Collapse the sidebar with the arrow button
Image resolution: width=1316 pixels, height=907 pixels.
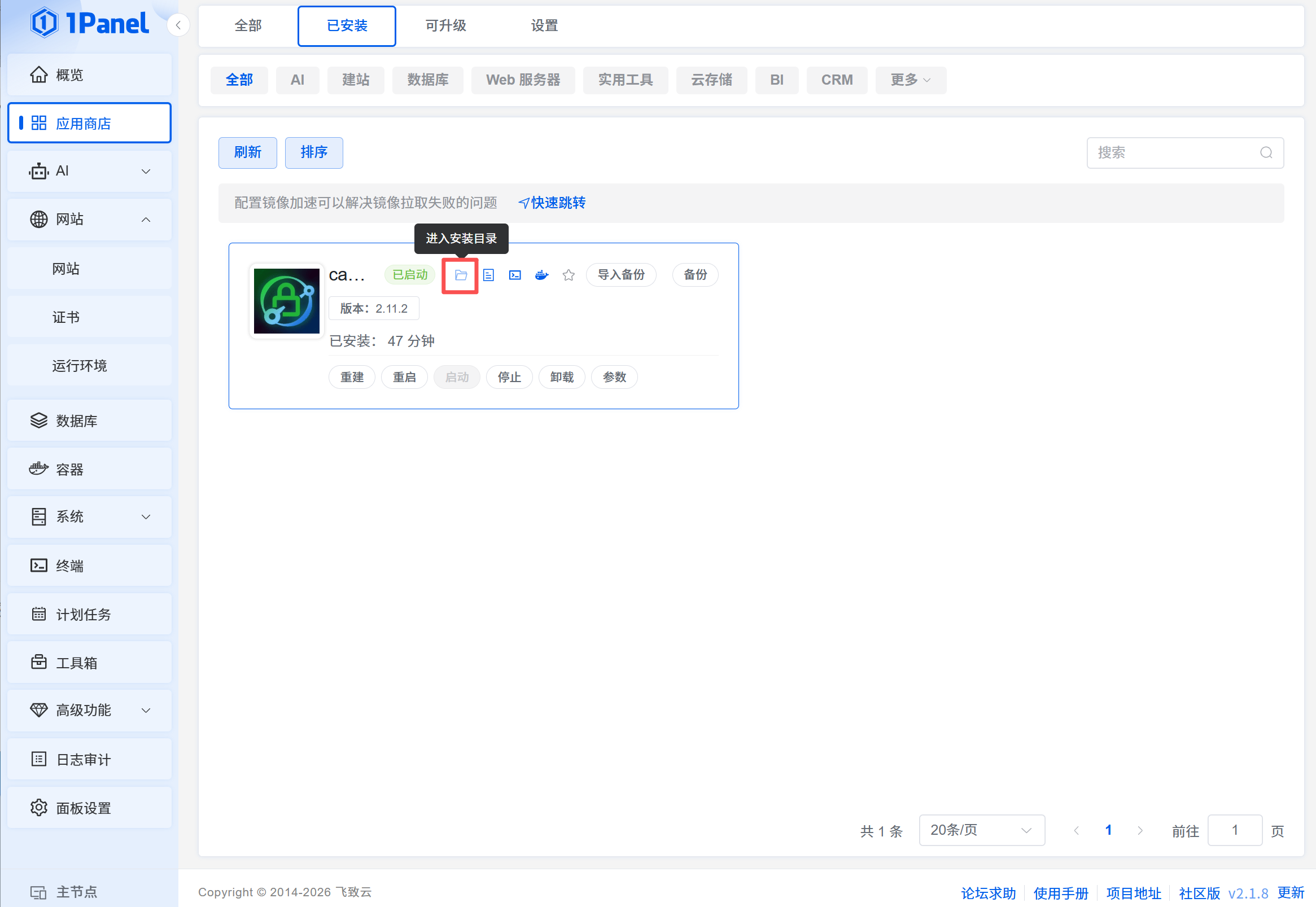click(x=178, y=25)
